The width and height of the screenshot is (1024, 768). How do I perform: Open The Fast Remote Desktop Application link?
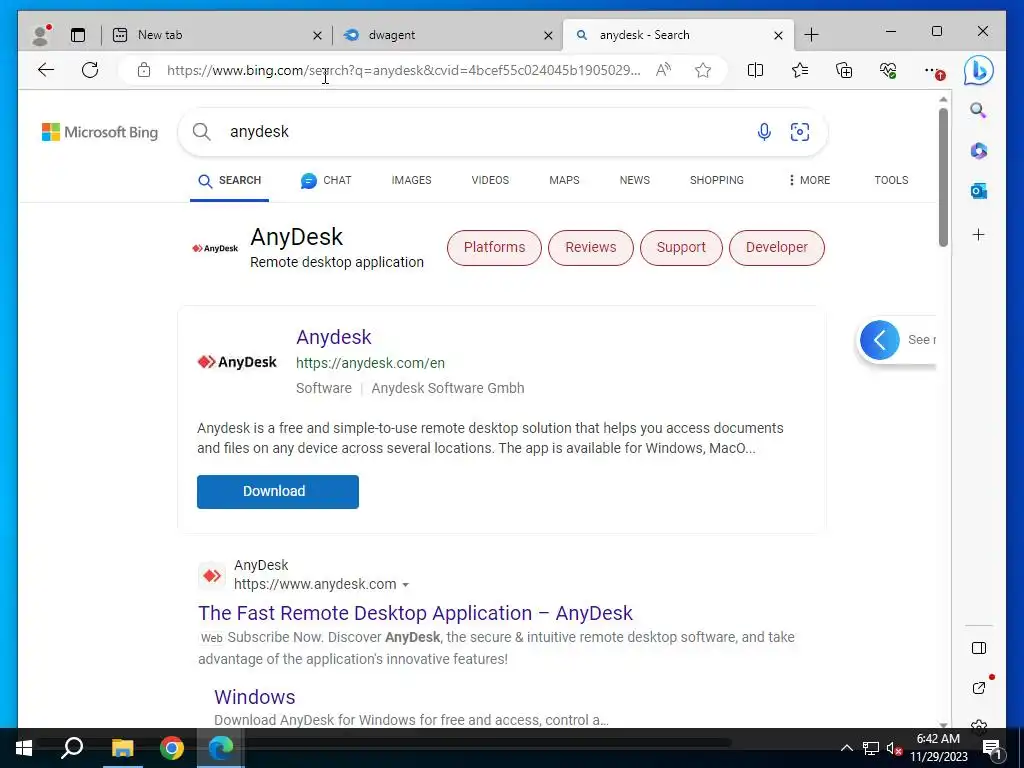pyautogui.click(x=415, y=613)
